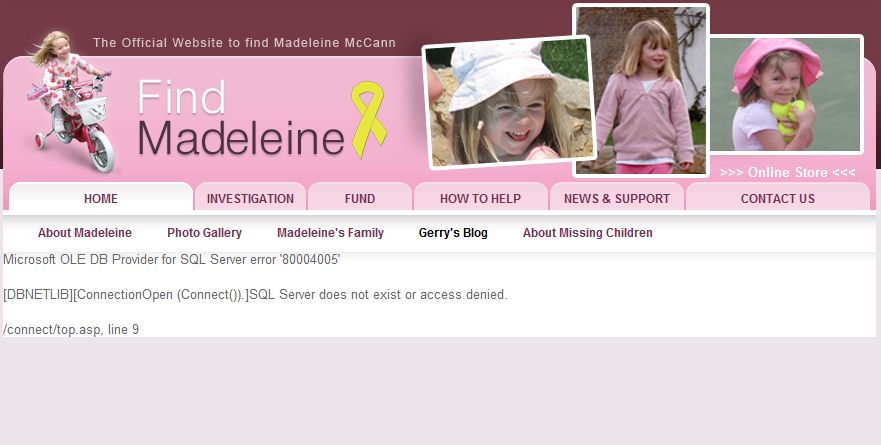
Task: Open the CONTACT US tab
Action: [778, 198]
